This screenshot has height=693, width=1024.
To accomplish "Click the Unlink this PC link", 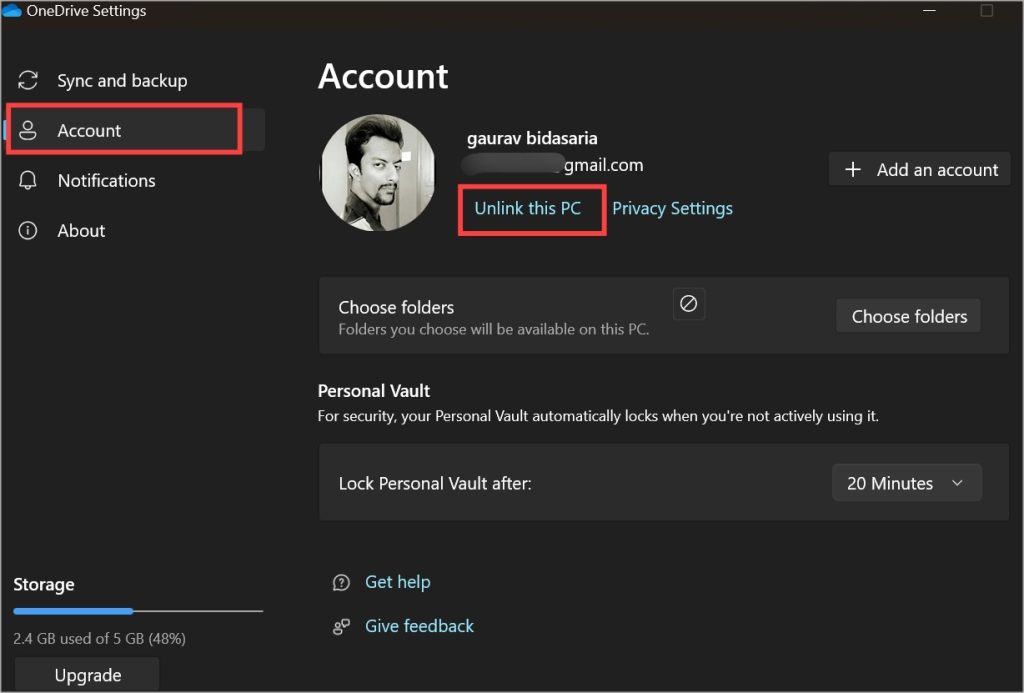I will [x=527, y=208].
